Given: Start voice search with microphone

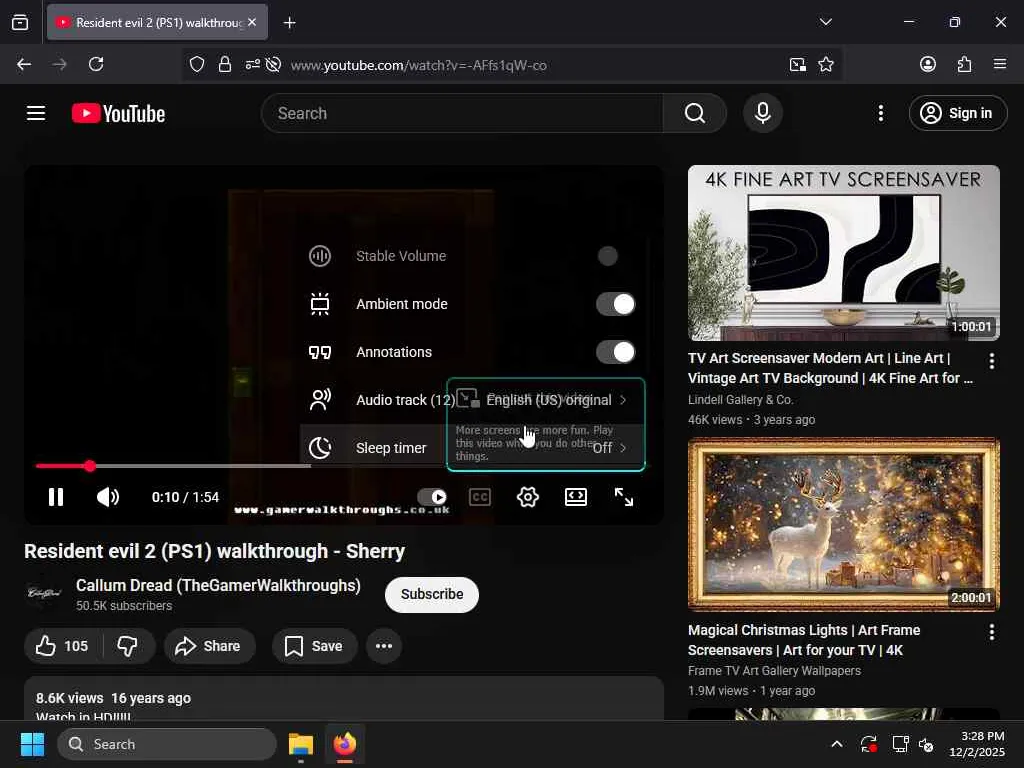Looking at the screenshot, I should pos(762,113).
